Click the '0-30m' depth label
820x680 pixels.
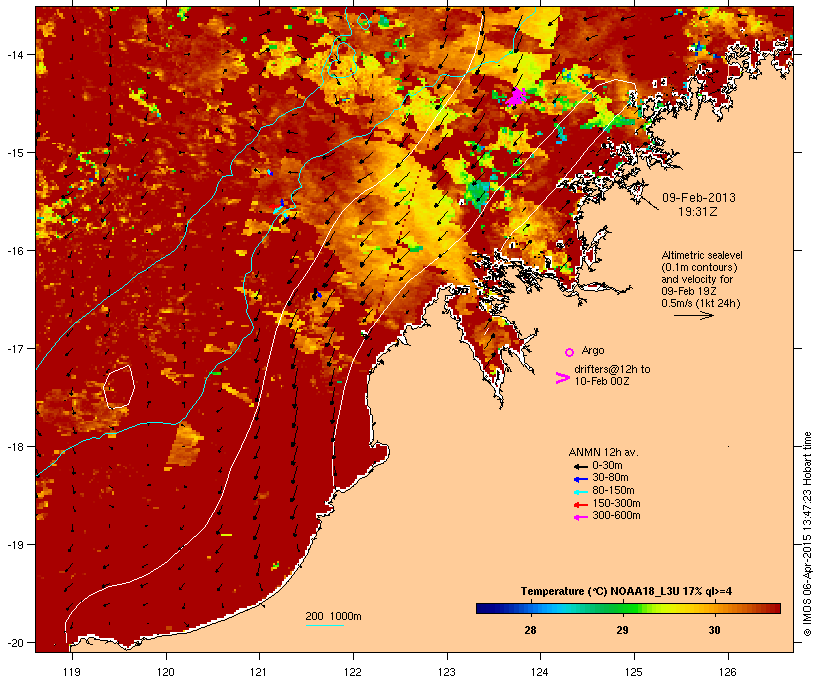pos(607,466)
